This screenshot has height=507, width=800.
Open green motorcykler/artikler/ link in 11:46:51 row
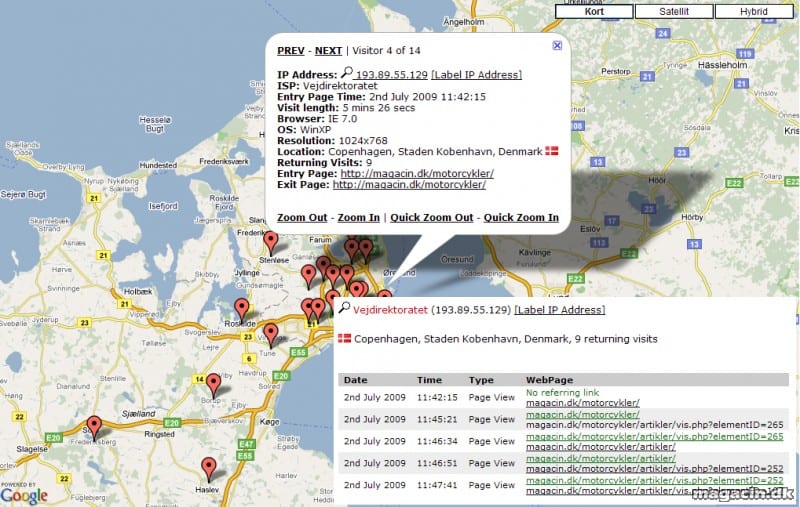click(x=601, y=459)
